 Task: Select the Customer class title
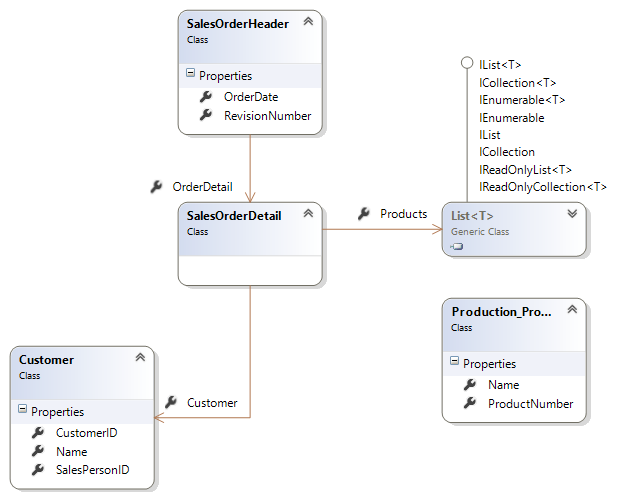click(46, 360)
